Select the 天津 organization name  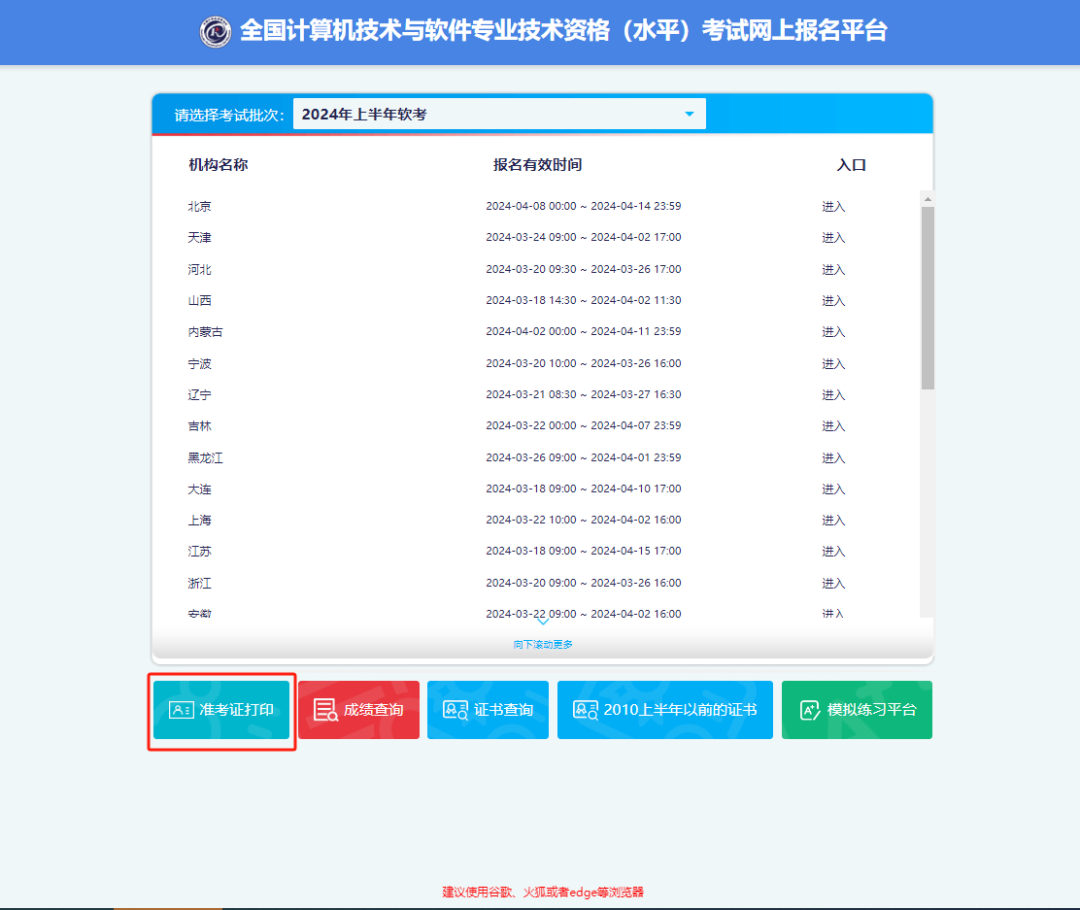pyautogui.click(x=200, y=238)
